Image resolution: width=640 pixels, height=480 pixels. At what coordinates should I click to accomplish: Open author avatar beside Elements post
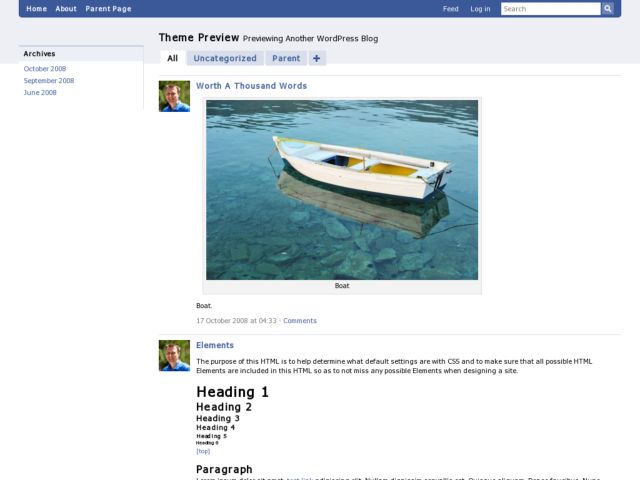click(x=174, y=356)
